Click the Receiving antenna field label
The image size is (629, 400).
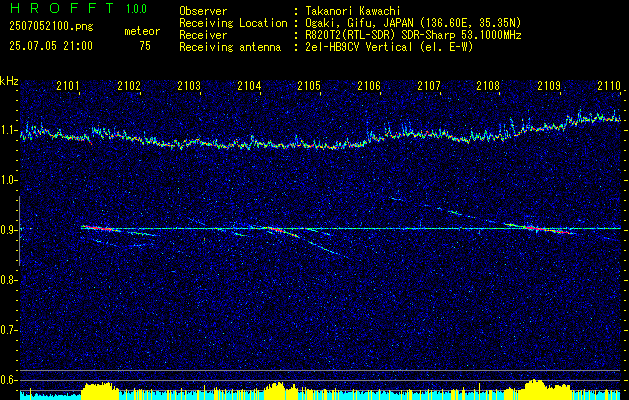230,47
